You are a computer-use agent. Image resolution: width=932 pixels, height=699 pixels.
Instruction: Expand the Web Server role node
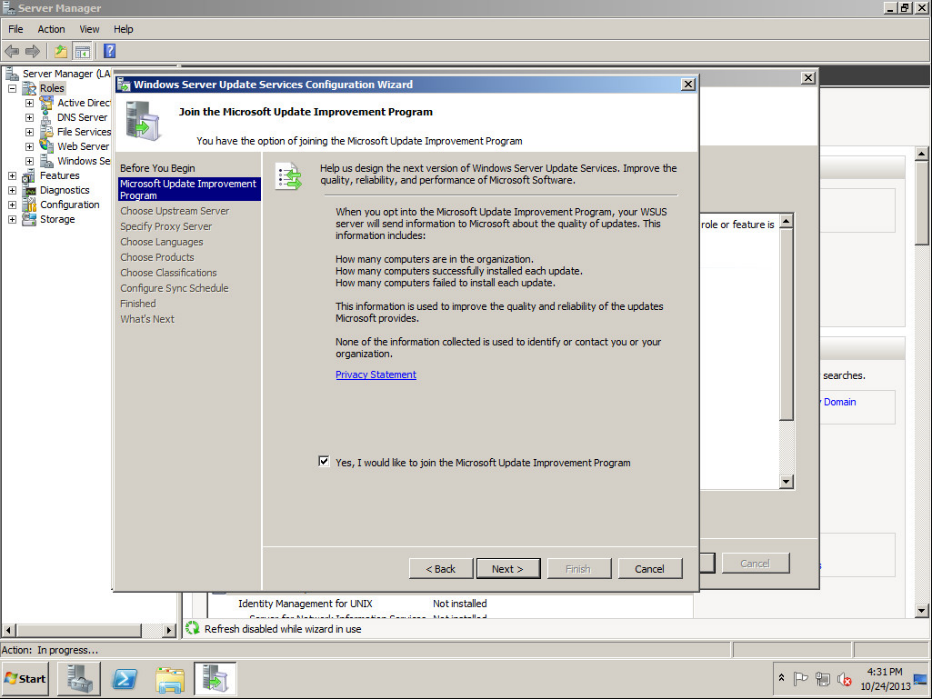coord(29,146)
